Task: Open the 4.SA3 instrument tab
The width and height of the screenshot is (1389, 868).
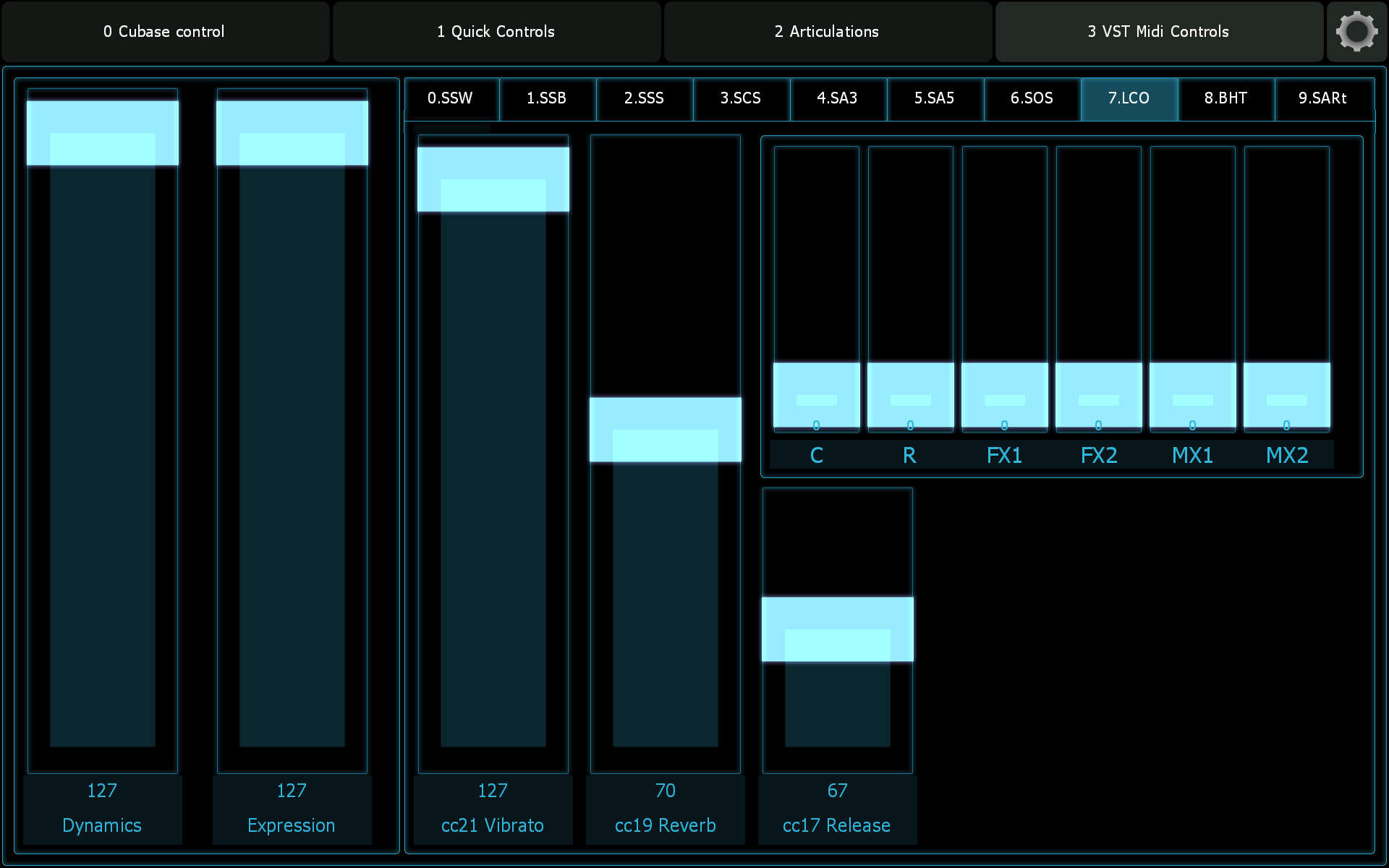Action: point(838,99)
